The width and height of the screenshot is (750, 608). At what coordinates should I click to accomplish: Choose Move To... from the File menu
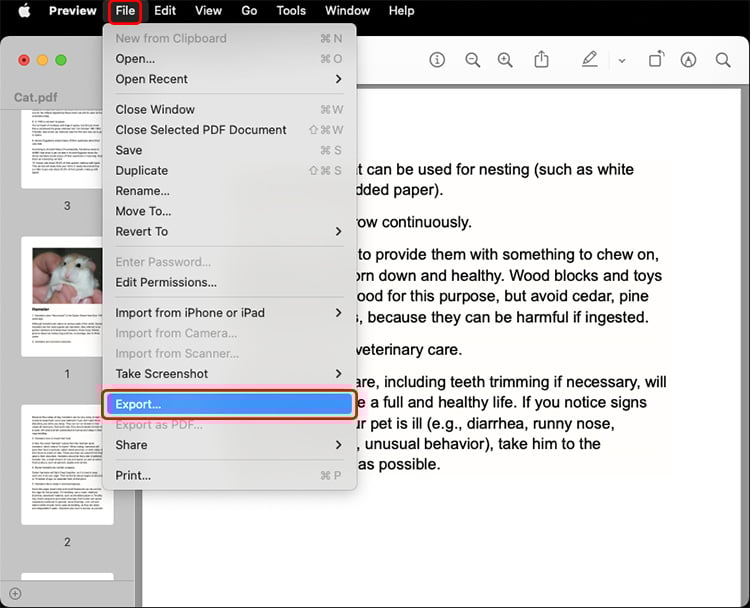(230, 211)
